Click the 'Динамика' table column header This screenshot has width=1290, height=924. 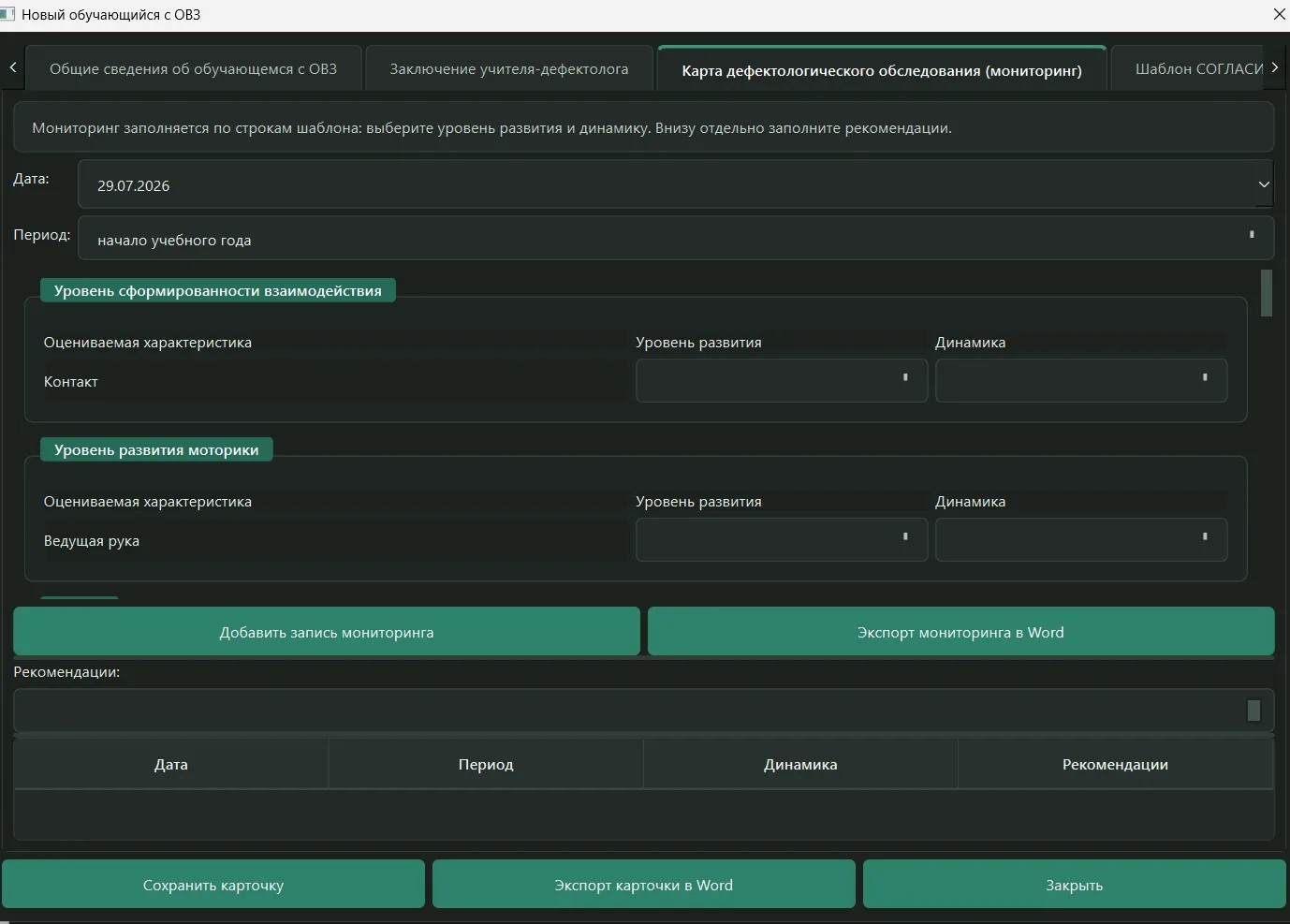pyautogui.click(x=800, y=764)
